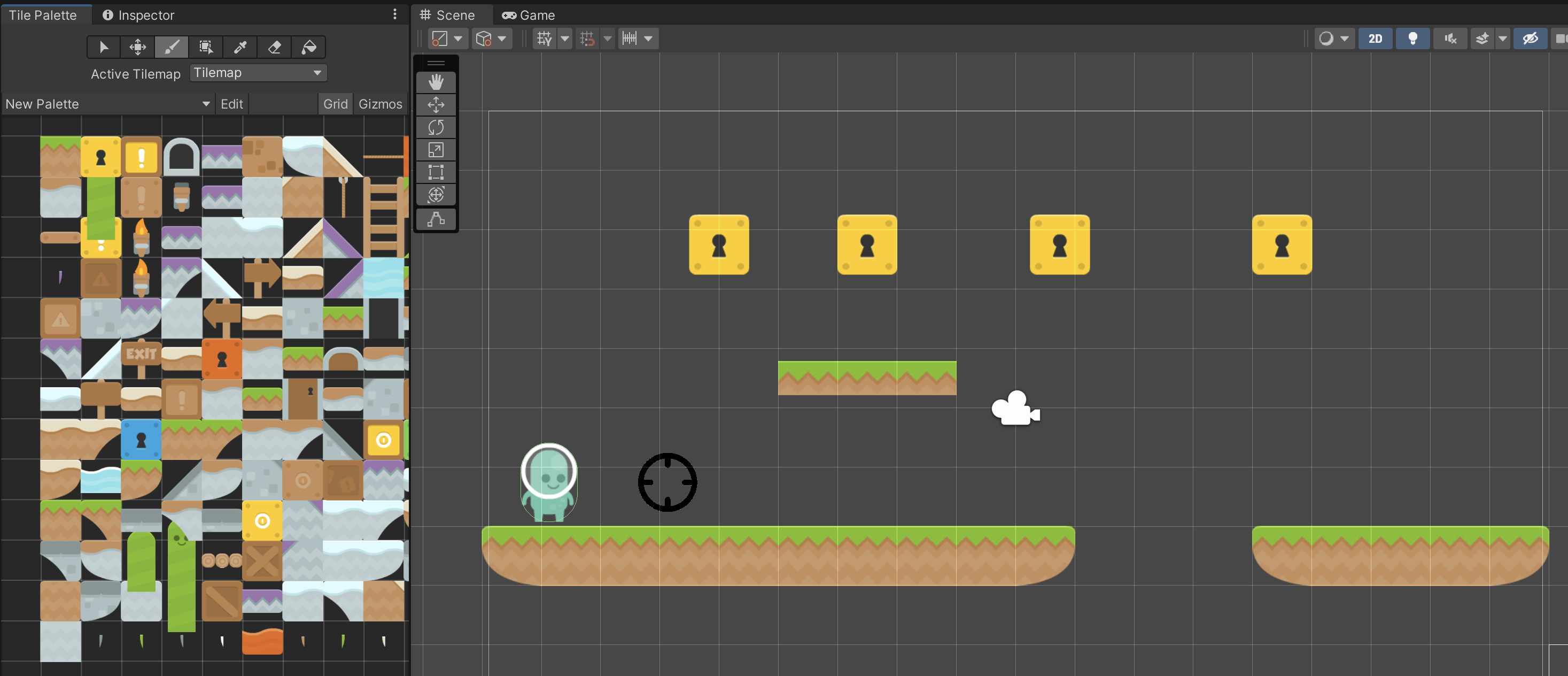Choose the Flood Fill bucket tool
The height and width of the screenshot is (676, 1568).
pyautogui.click(x=308, y=47)
